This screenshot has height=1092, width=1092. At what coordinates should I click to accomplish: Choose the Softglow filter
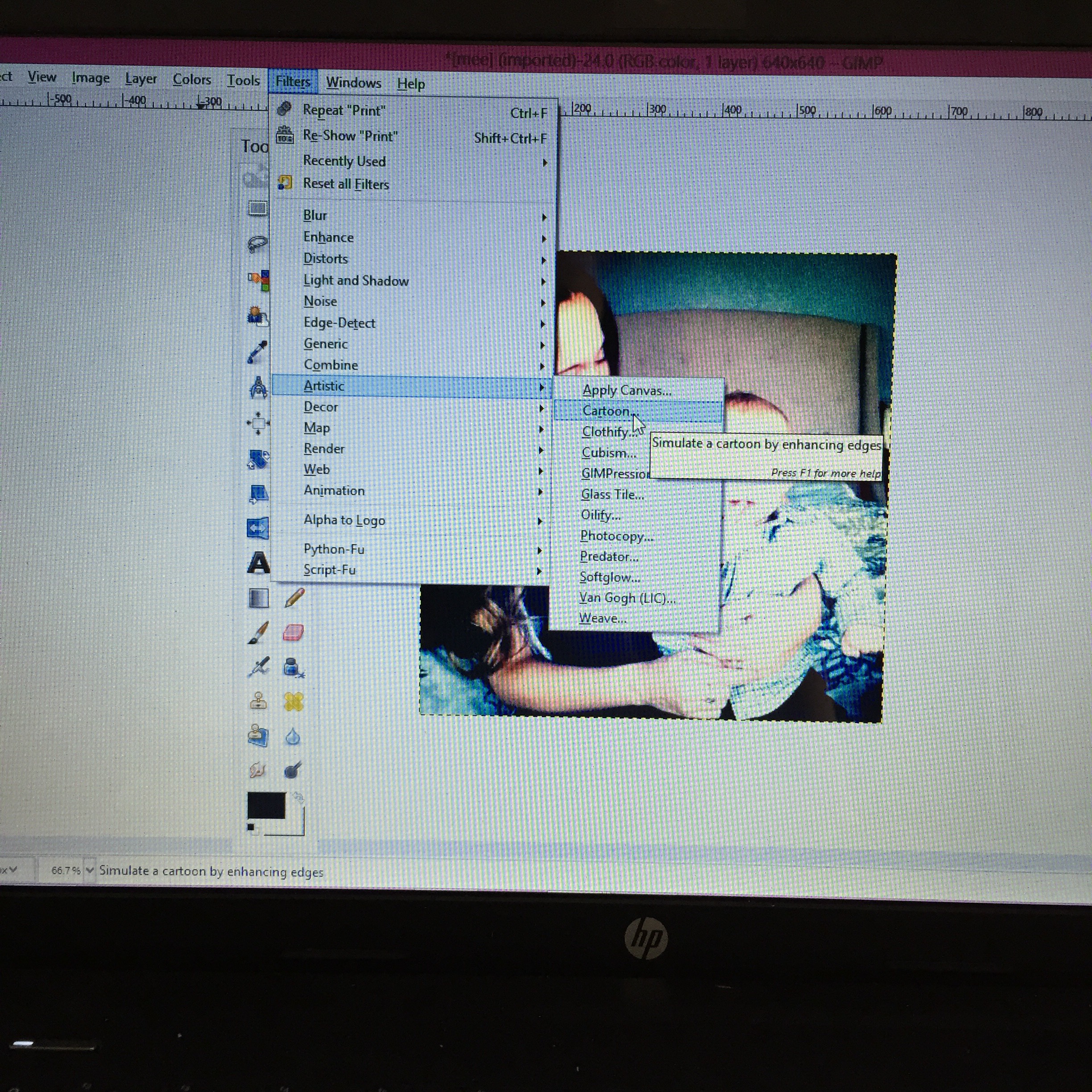(635, 577)
